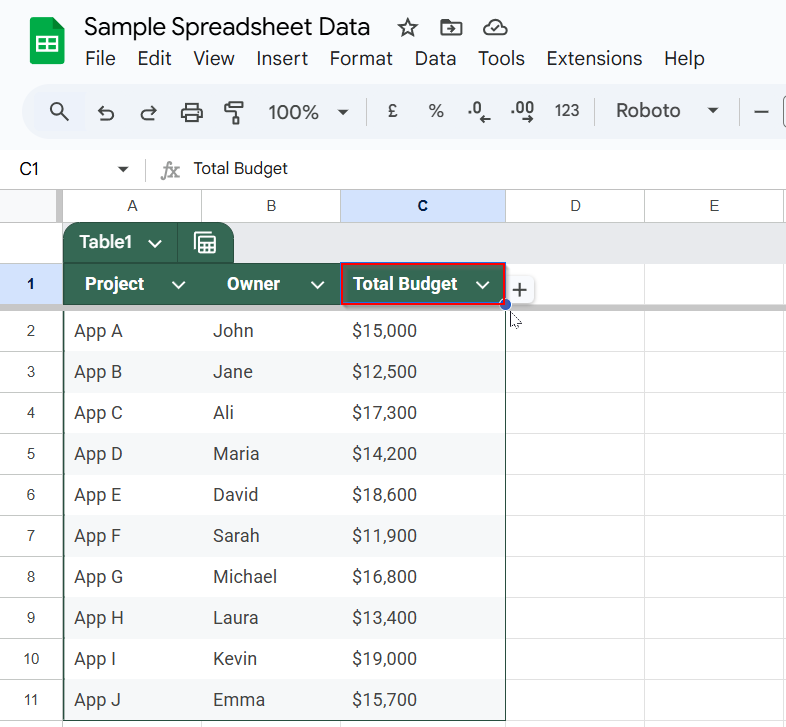Screen dimensions: 786x727
Task: Open the 123 more formats menu
Action: click(566, 111)
